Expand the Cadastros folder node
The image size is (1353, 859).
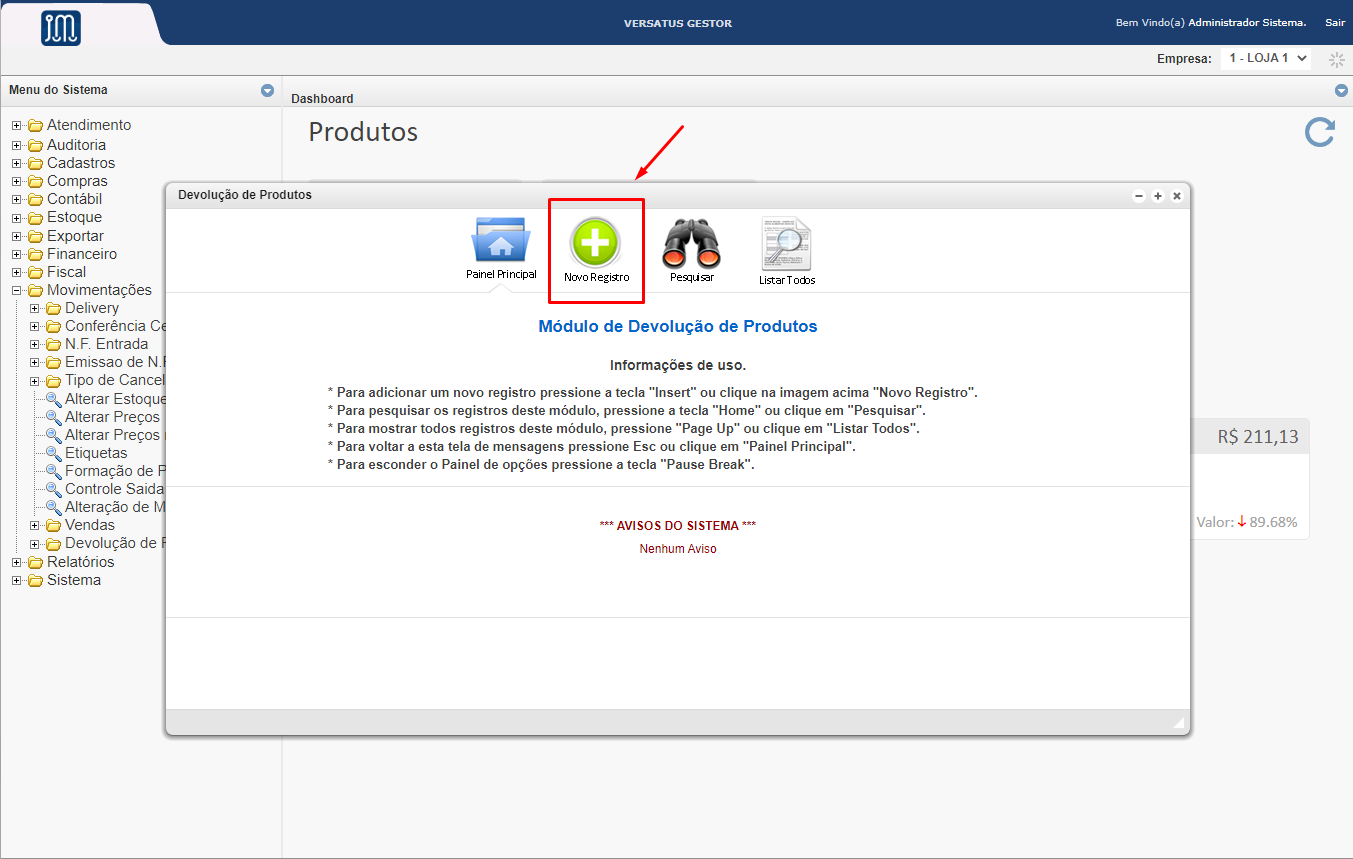click(x=17, y=163)
